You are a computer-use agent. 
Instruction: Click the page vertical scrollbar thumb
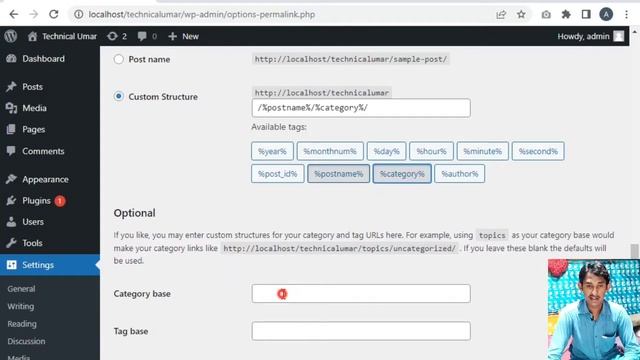coord(634,251)
